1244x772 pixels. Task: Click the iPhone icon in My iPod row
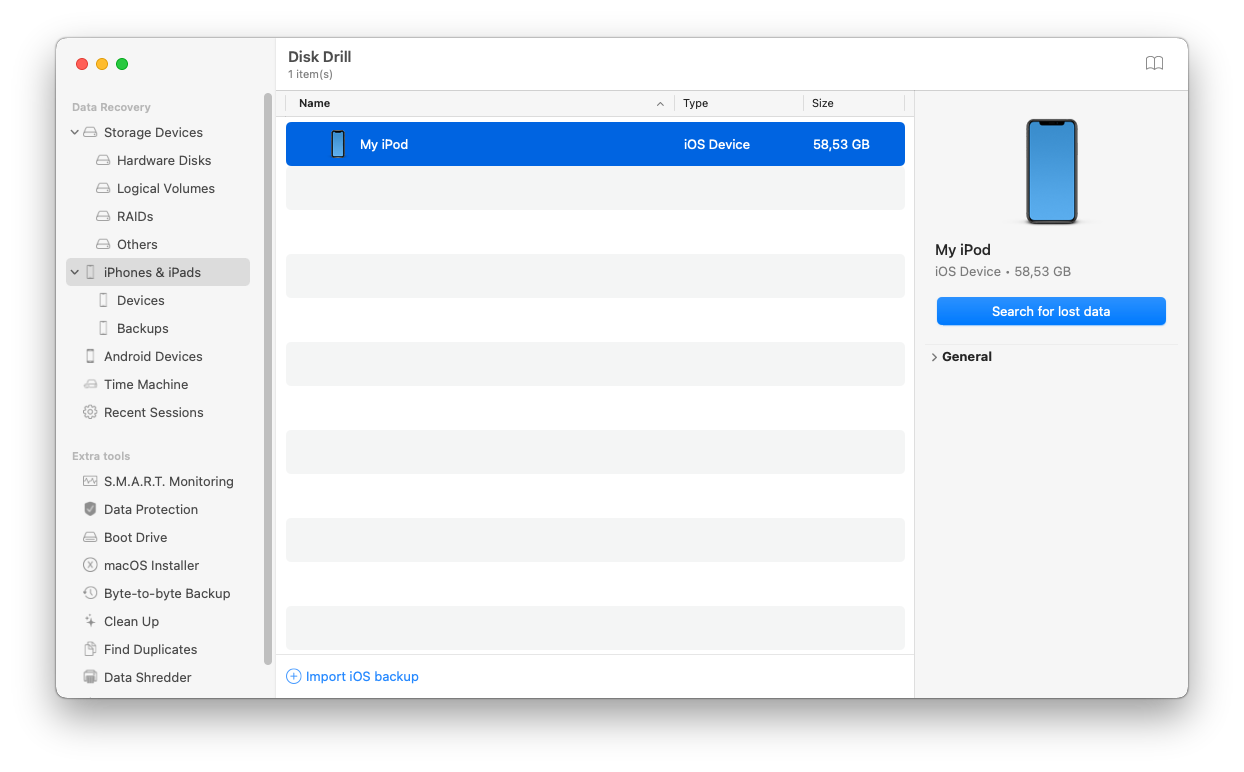click(338, 144)
